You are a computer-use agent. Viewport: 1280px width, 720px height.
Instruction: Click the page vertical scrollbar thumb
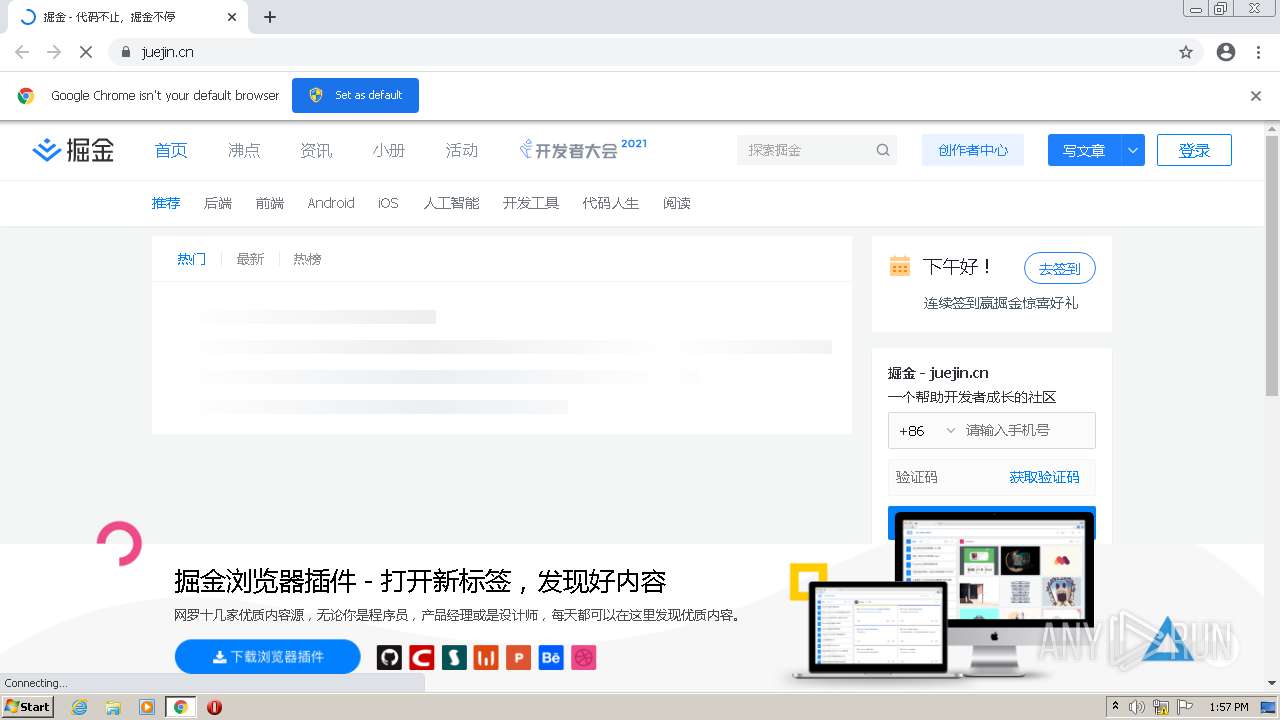(1272, 266)
